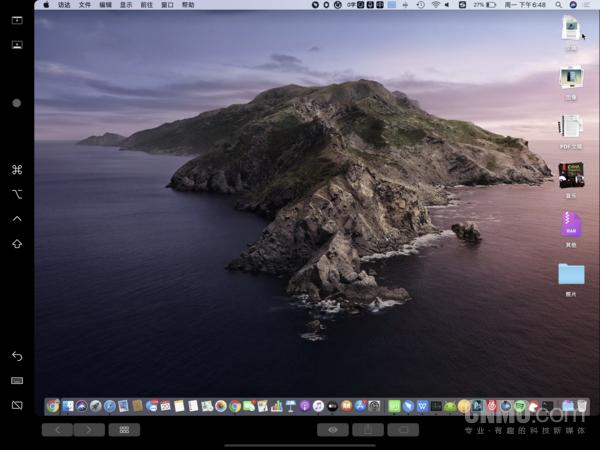Open Podcasts in the Dock

coord(305,406)
